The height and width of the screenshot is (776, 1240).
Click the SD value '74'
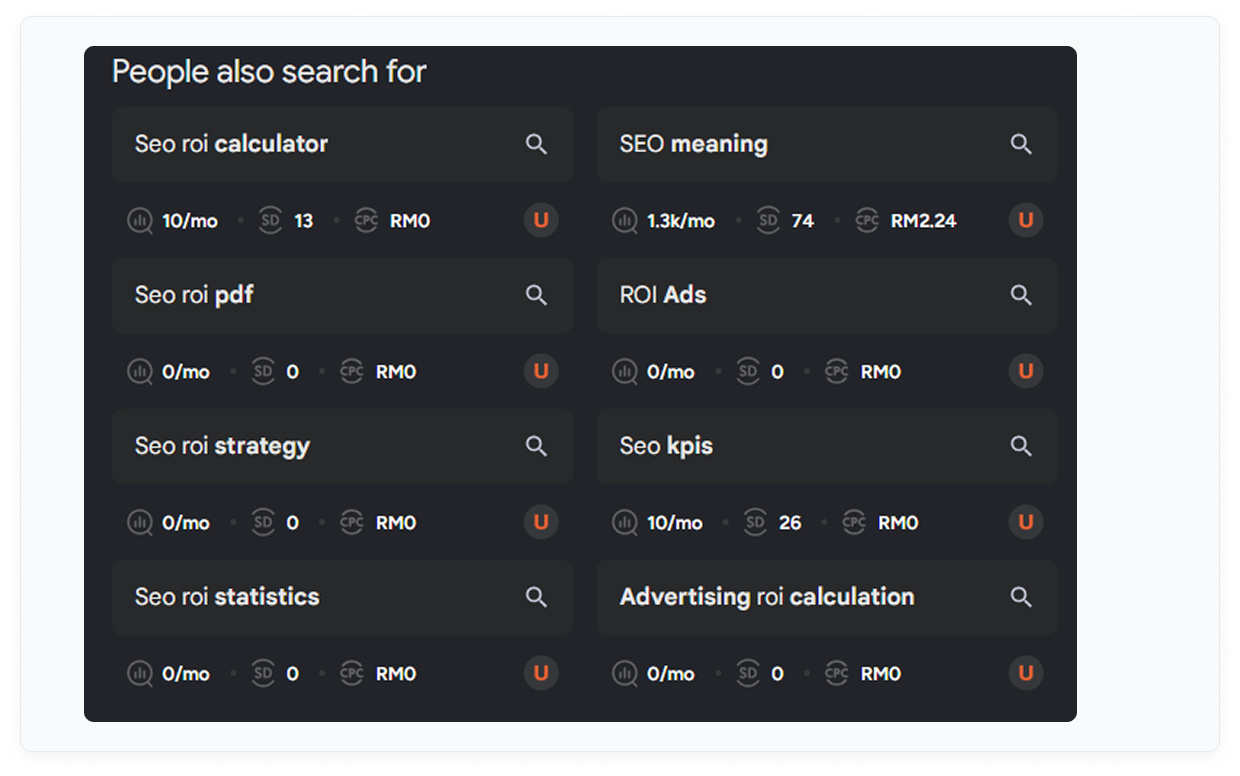803,221
